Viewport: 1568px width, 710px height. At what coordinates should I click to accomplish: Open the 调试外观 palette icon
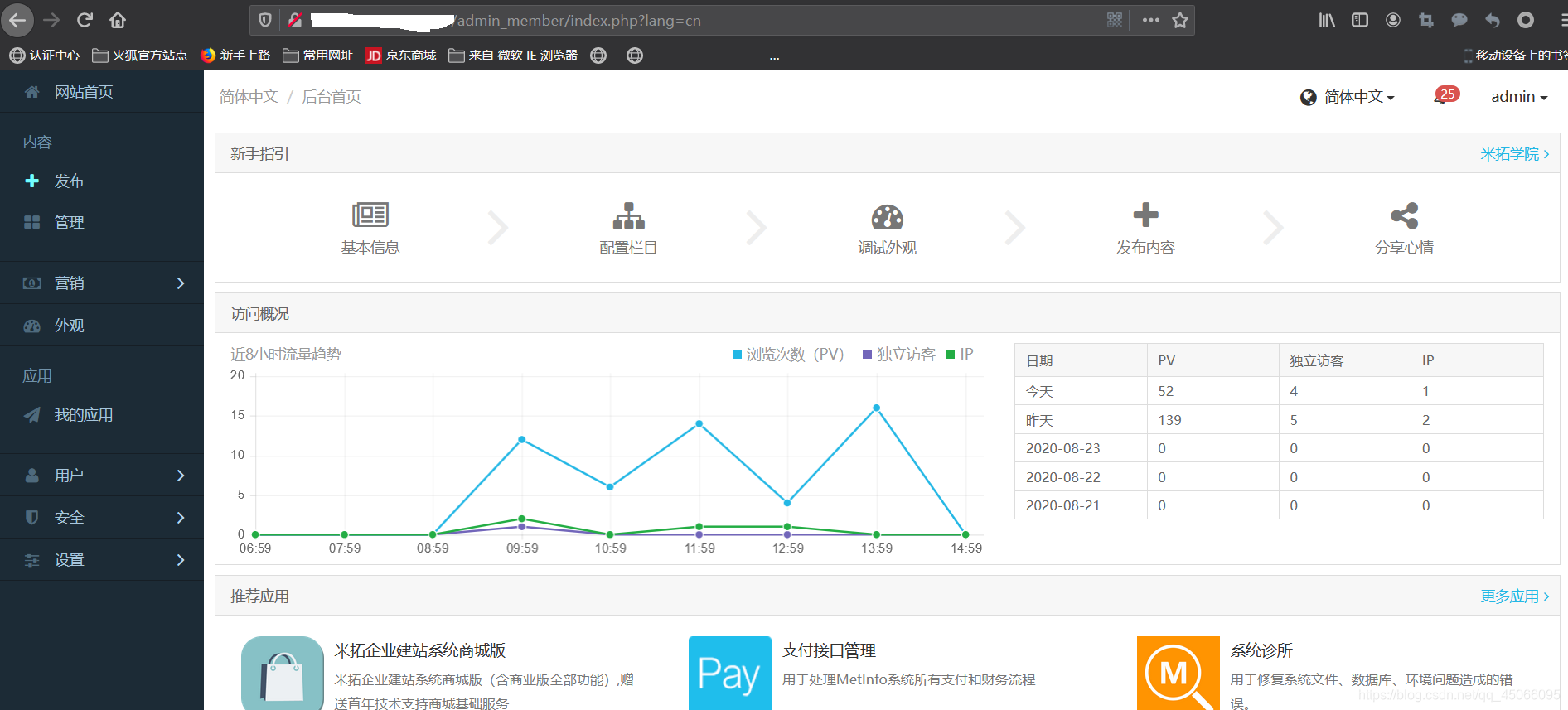887,216
